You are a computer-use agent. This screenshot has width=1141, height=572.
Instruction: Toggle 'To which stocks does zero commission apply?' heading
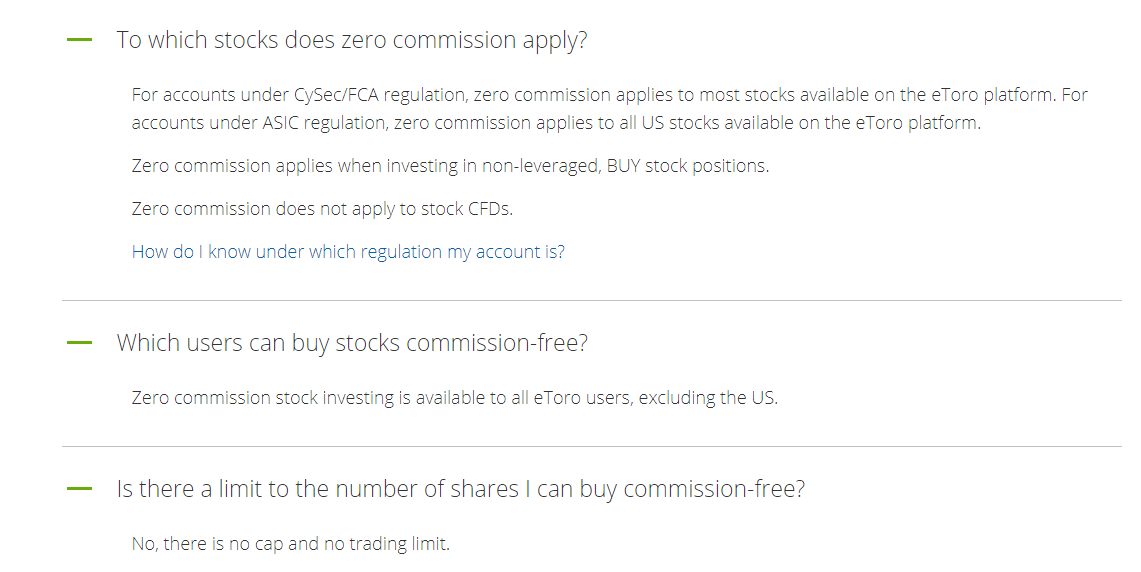[x=351, y=40]
